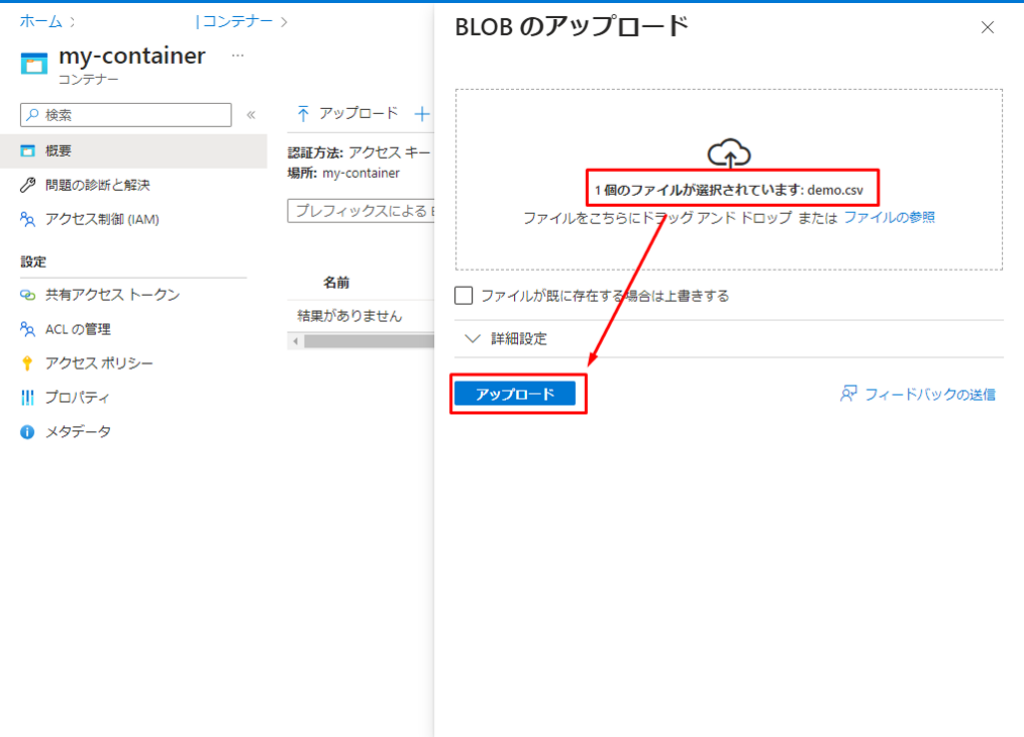Click the magnifier icon in search box
This screenshot has width=1024, height=737.
[33, 115]
